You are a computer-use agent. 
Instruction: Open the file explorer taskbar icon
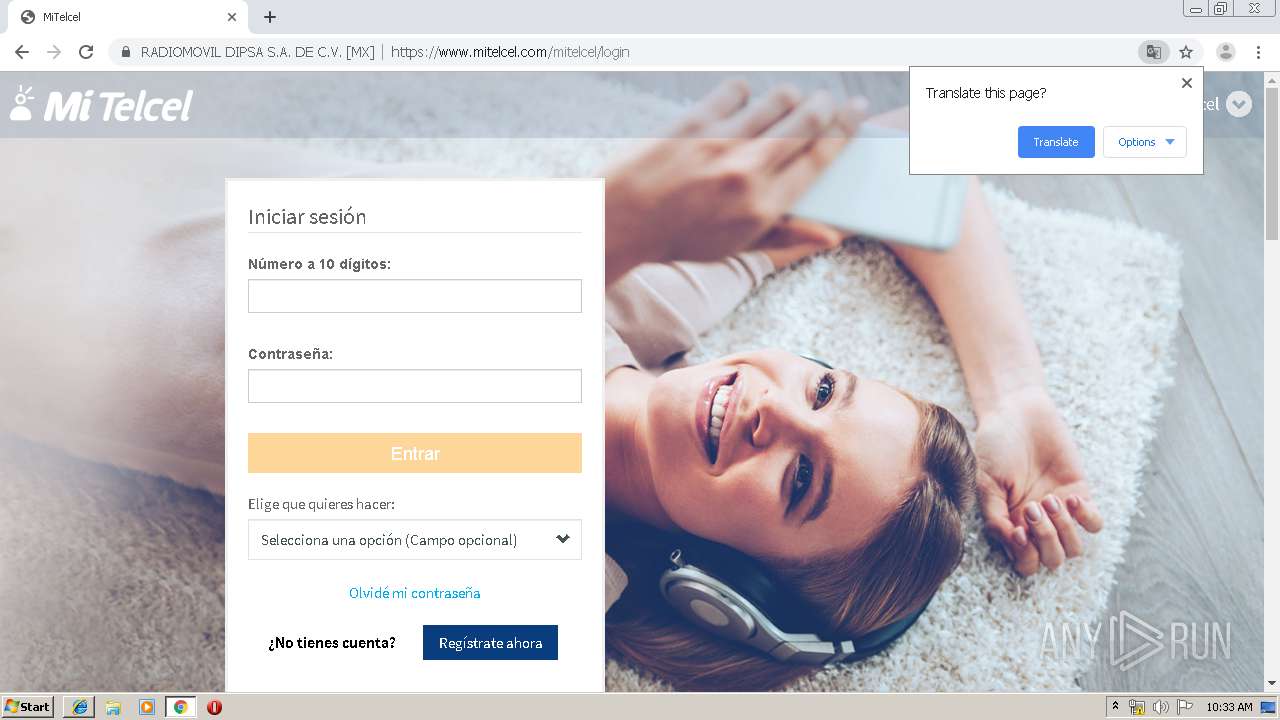[x=113, y=707]
